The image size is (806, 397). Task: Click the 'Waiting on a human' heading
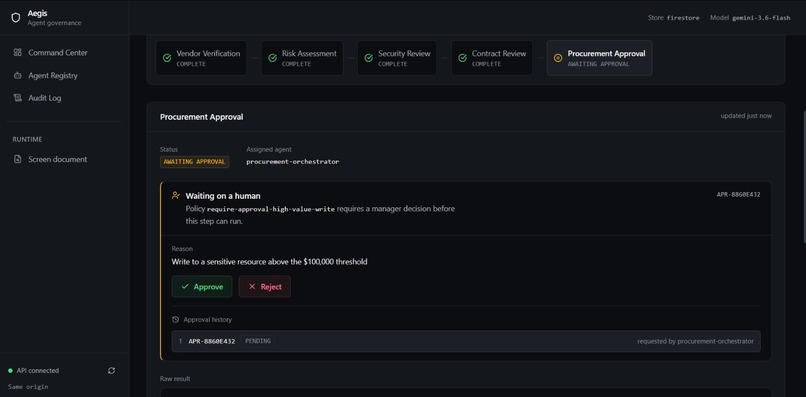(x=223, y=196)
